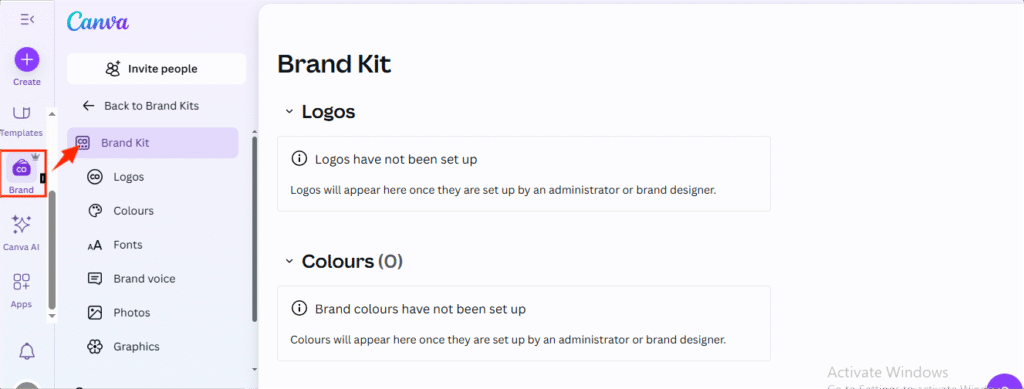This screenshot has height=389, width=1024.
Task: Select the Brand icon in sidebar
Action: pyautogui.click(x=22, y=169)
